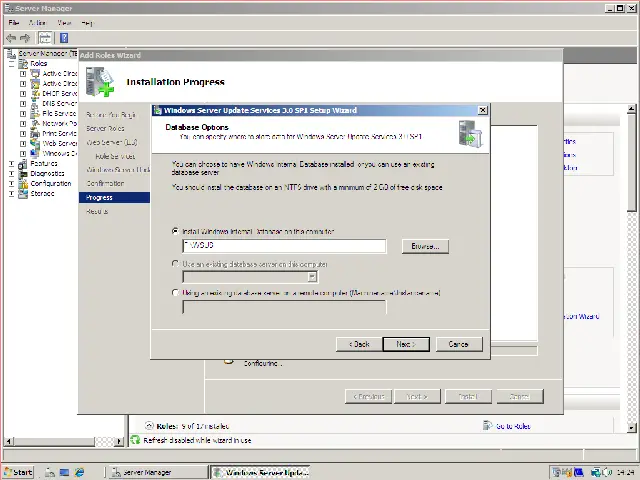Click the remote computer database text field
The width and height of the screenshot is (640, 480).
284,307
